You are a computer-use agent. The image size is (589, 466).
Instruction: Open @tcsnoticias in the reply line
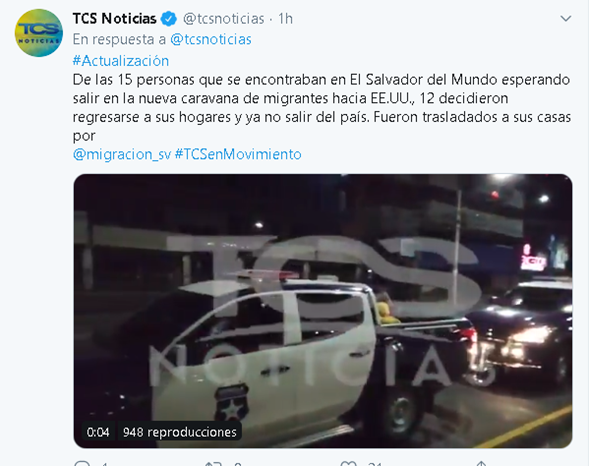[211, 39]
